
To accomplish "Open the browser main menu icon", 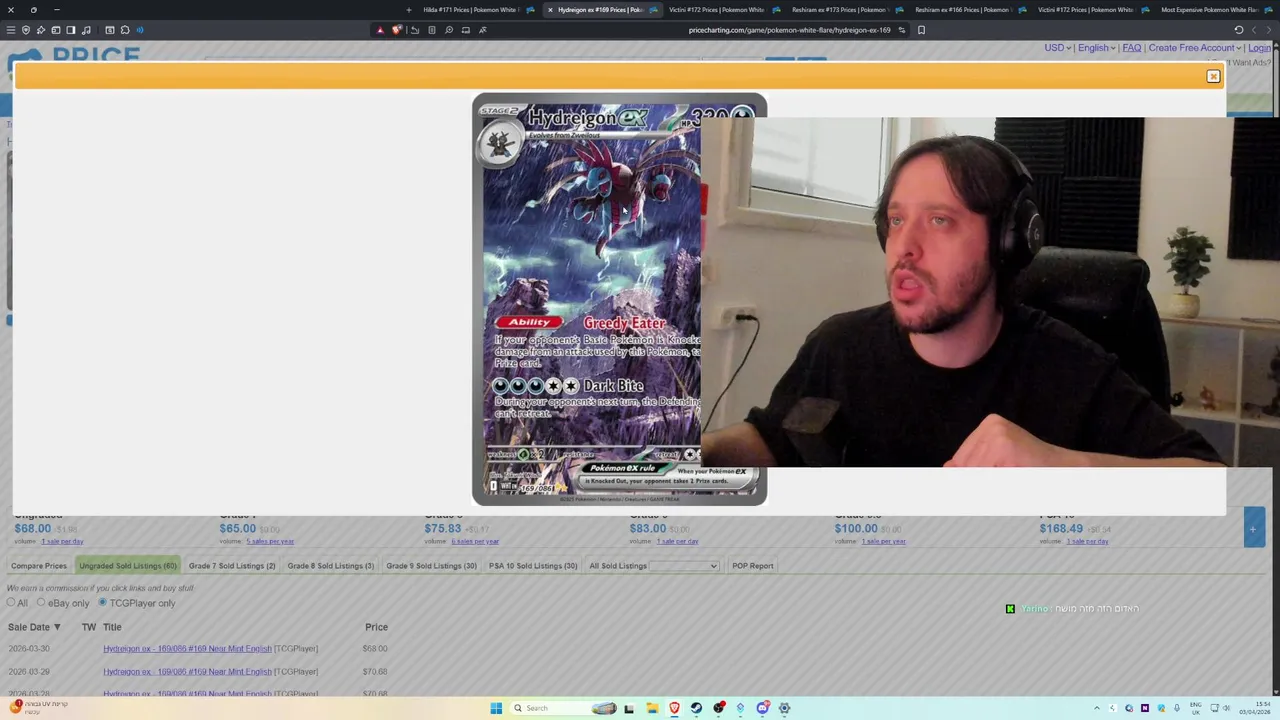I will coord(11,30).
